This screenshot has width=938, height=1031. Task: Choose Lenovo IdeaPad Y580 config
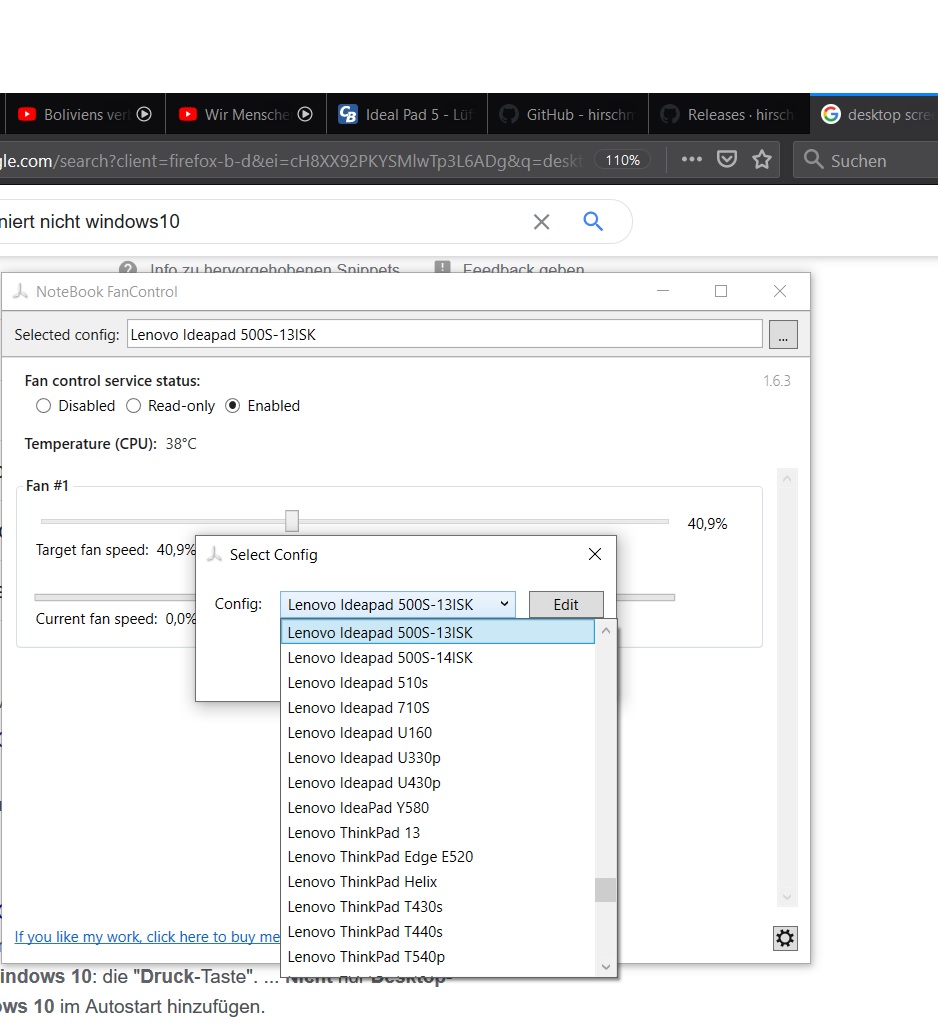click(438, 807)
